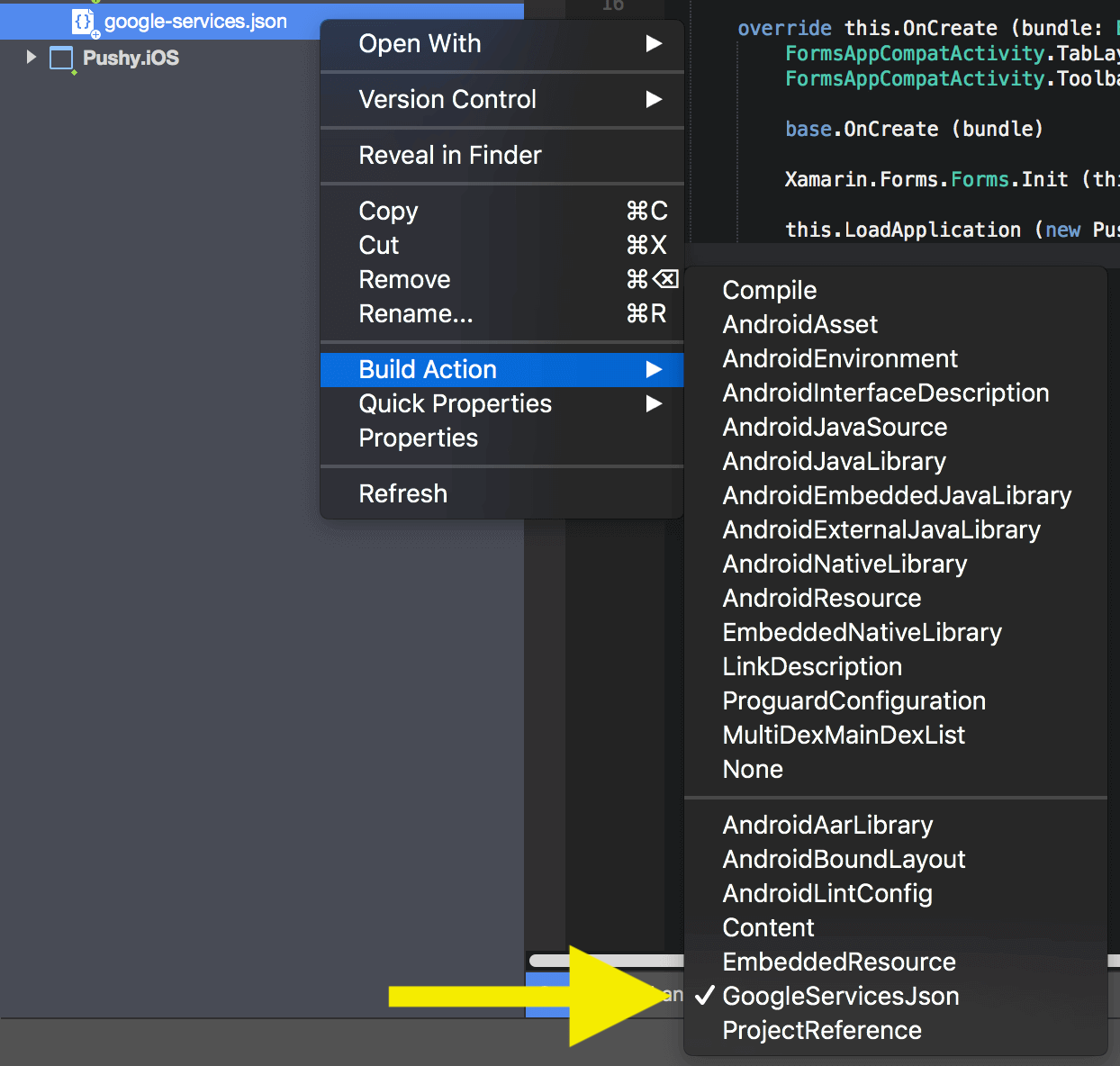Select the EmbeddedResource build action

[838, 962]
